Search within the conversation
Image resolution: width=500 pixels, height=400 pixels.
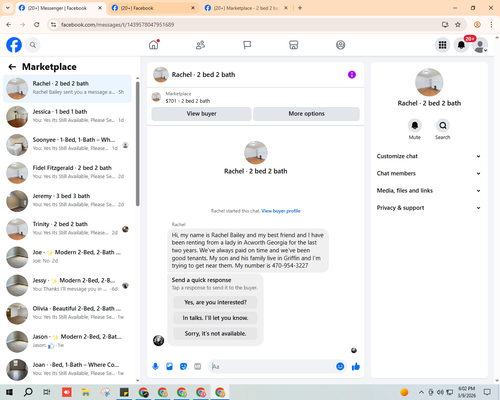coord(443,126)
